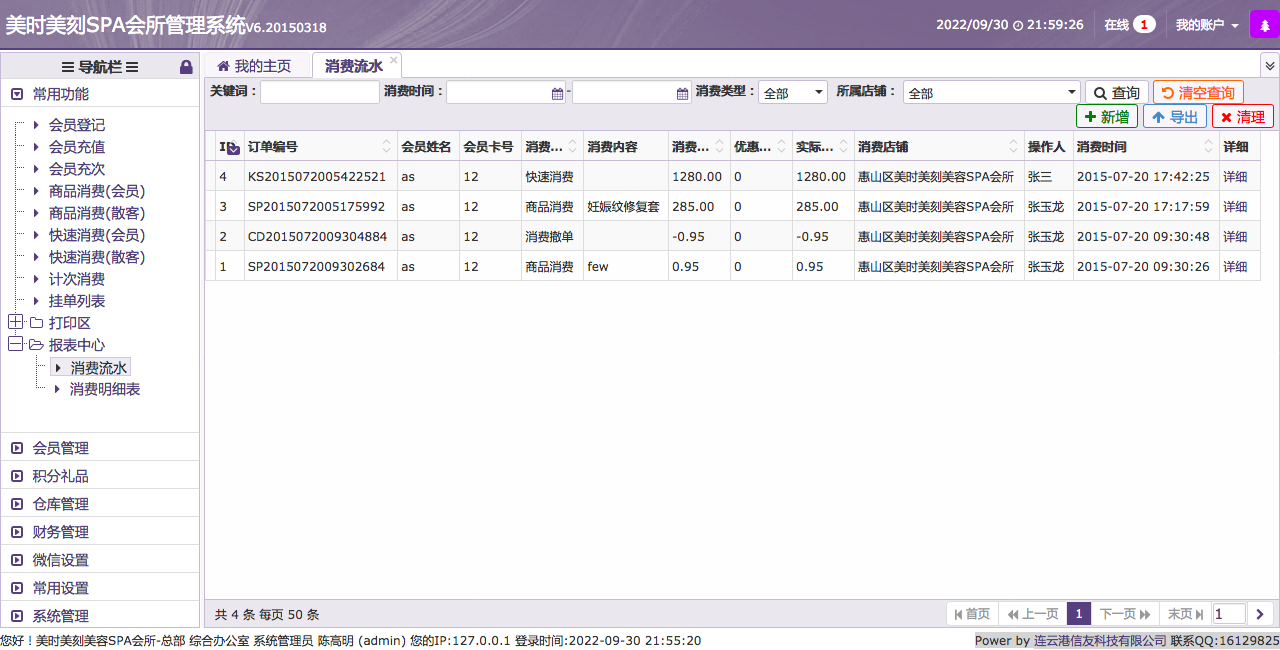Viewport: 1280px width, 650px height.
Task: Collapse the 报表中心 tree folder
Action: (16, 344)
